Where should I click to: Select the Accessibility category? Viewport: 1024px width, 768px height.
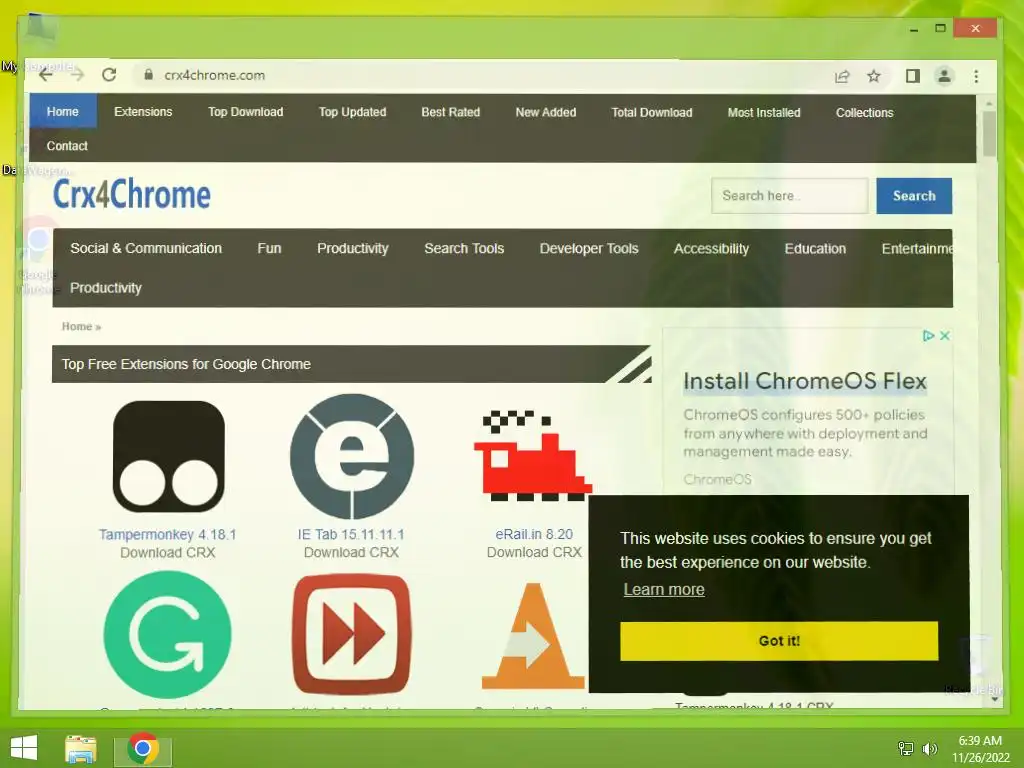(711, 248)
